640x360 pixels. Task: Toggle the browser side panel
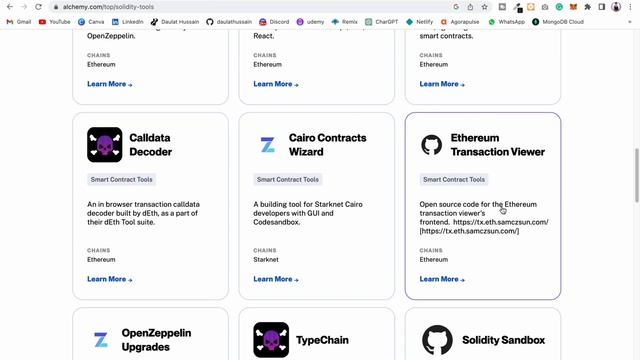click(602, 7)
